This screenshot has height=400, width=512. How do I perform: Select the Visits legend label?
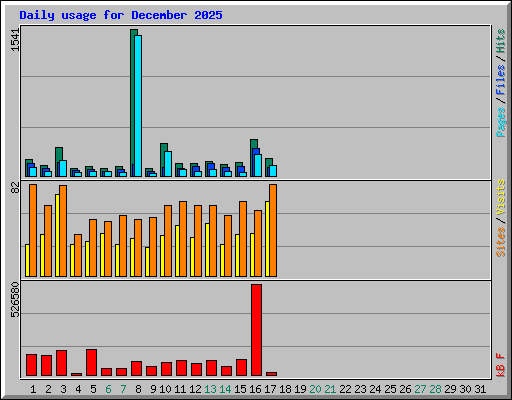(x=501, y=197)
